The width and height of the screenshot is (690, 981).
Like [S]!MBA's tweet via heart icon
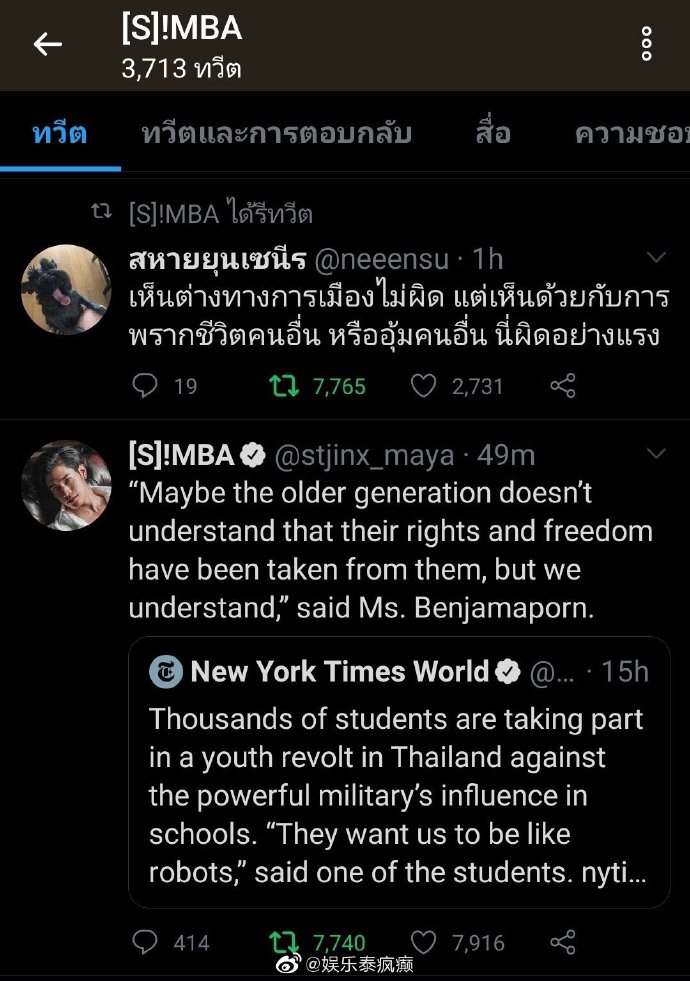coord(424,942)
